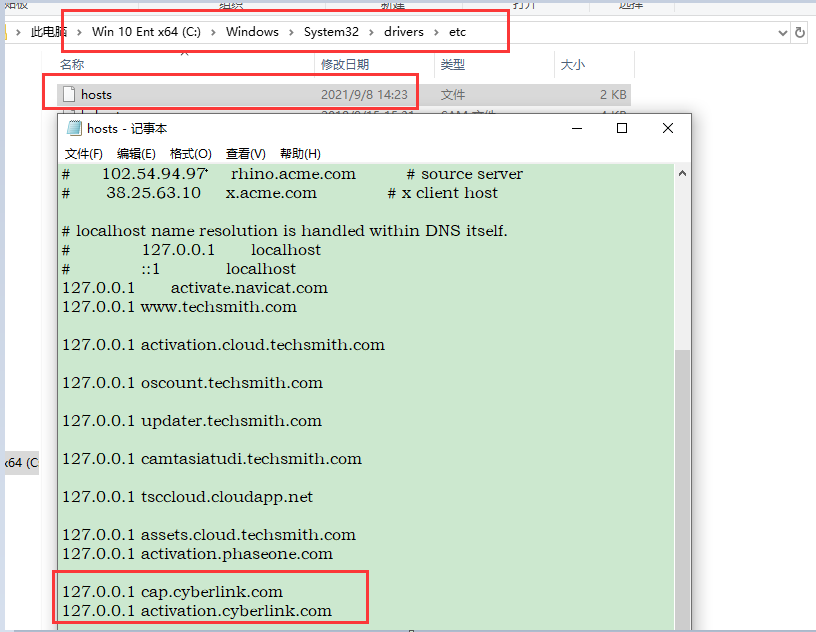Screen dimensions: 816x632
Task: Open Notepad's 帮助(H) menu
Action: pyautogui.click(x=300, y=154)
